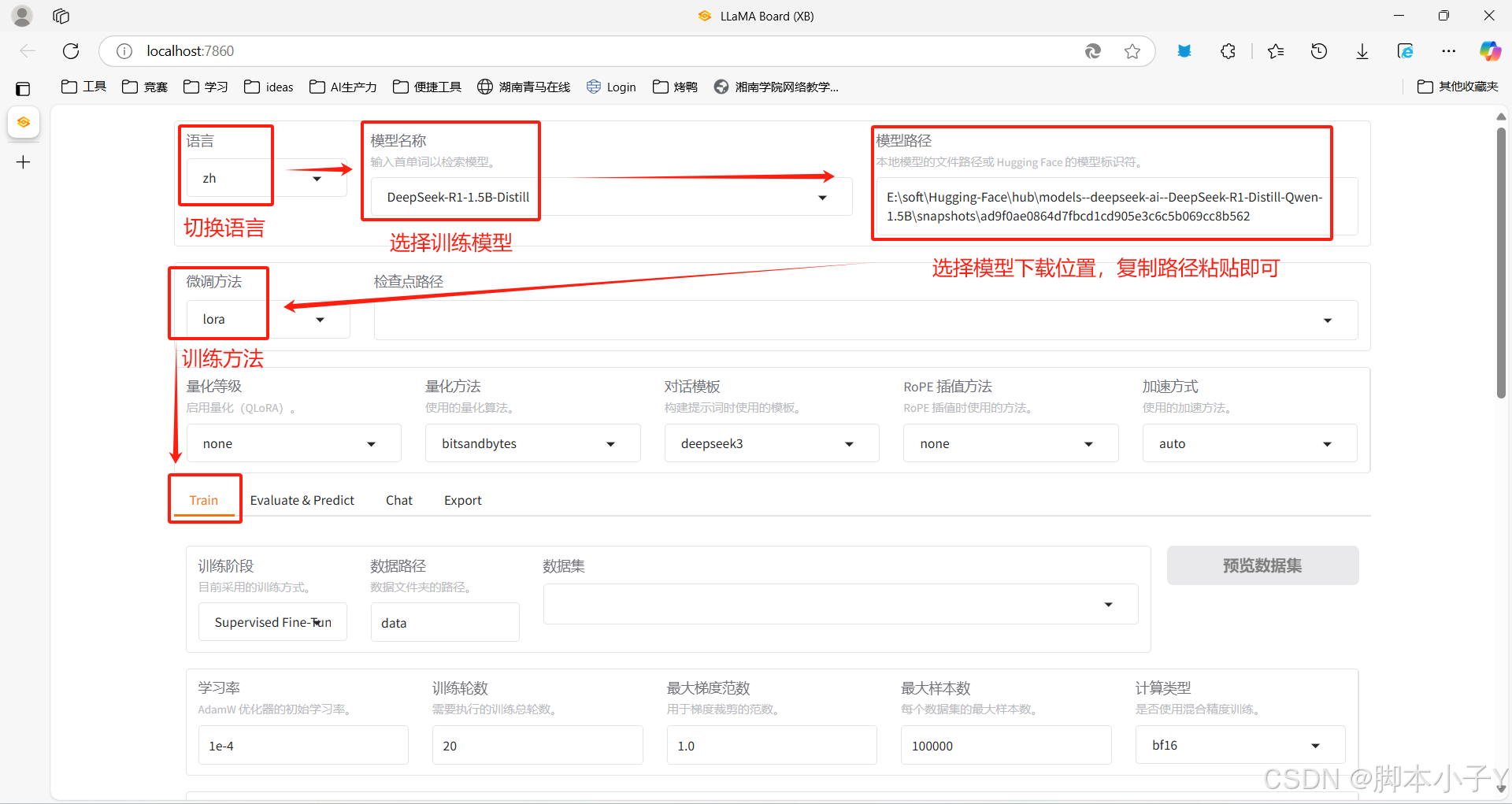
Task: Expand the 量化等级 none dropdown
Action: pos(371,444)
